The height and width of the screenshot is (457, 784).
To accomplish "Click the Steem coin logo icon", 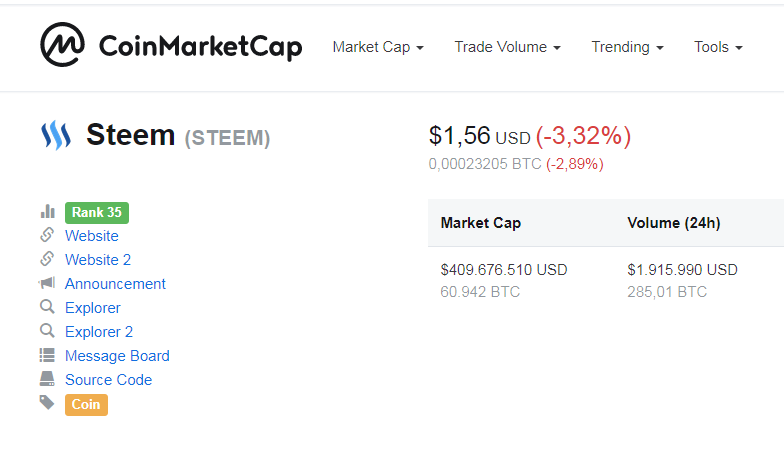I will tap(55, 135).
